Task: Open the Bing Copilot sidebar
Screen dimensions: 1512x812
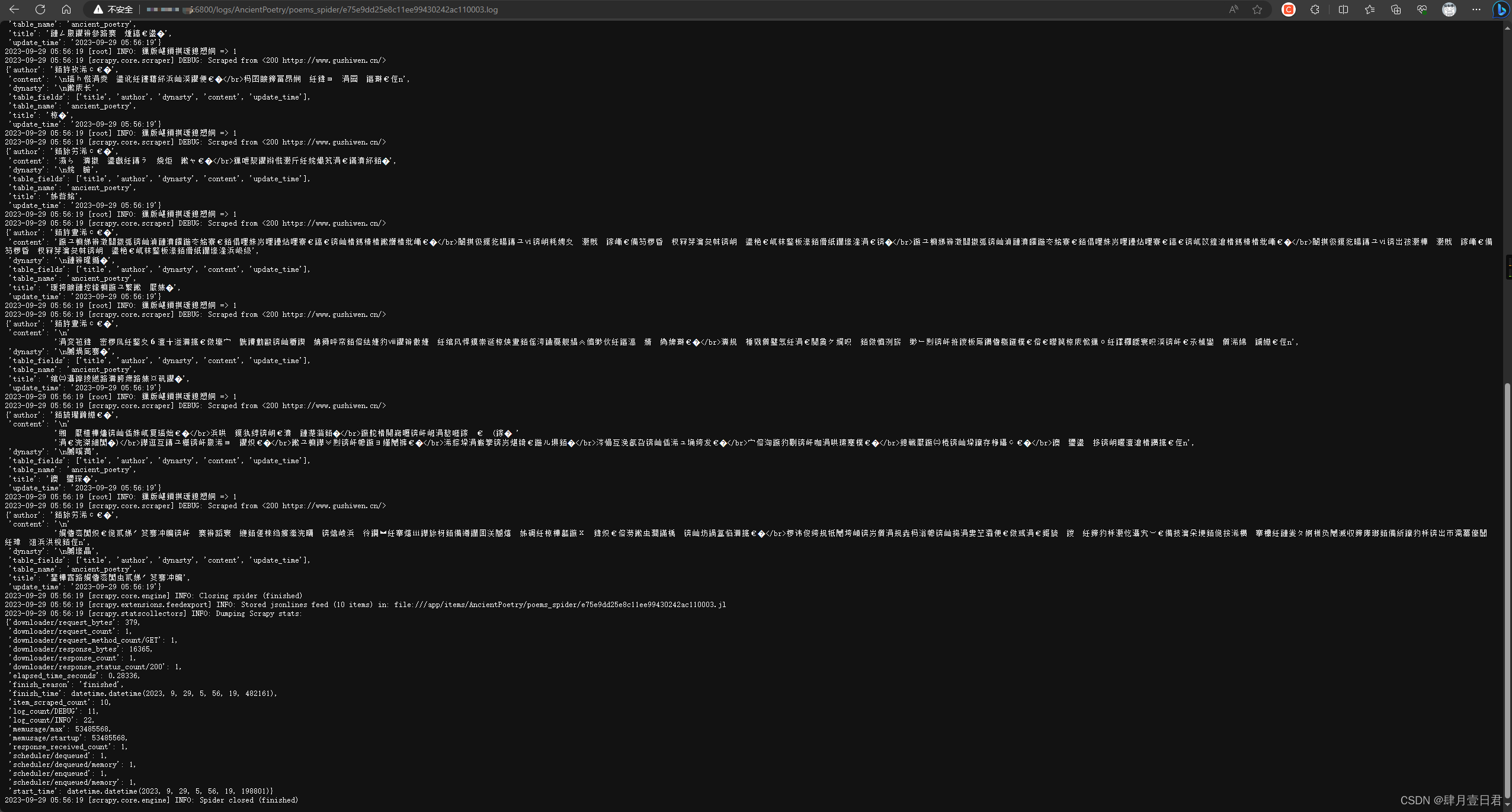Action: [1500, 9]
